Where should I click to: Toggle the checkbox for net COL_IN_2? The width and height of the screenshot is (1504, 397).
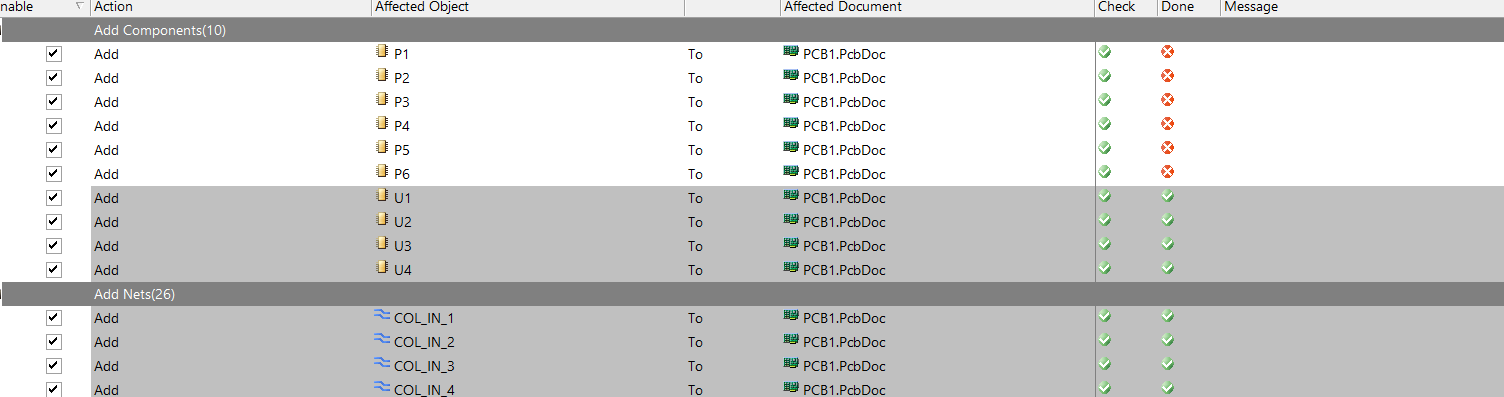click(54, 342)
